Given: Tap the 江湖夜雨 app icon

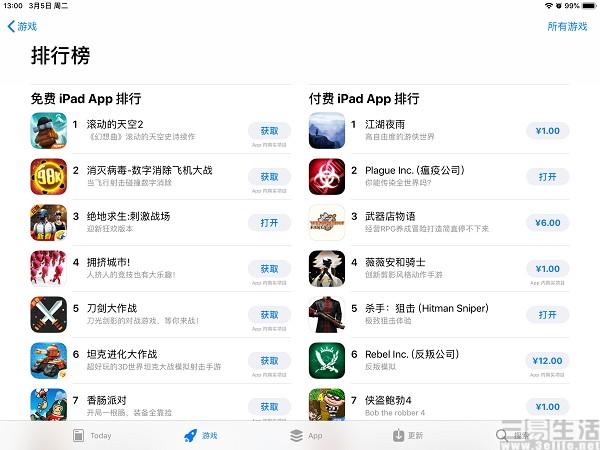Looking at the screenshot, I should [x=327, y=130].
